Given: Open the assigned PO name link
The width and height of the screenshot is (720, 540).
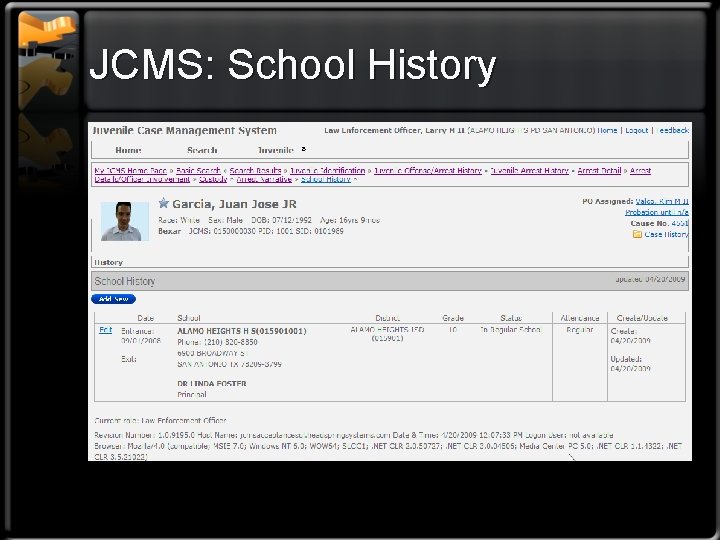Looking at the screenshot, I should 662,201.
